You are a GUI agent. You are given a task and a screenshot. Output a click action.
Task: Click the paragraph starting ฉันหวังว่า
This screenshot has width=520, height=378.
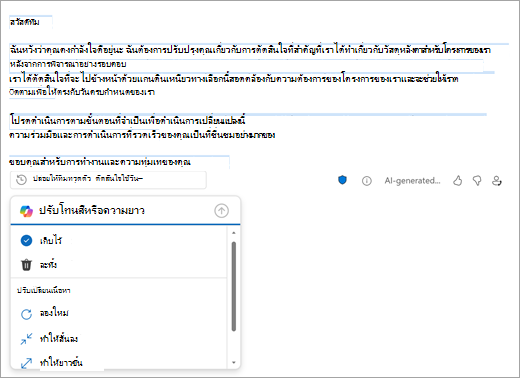(250, 50)
